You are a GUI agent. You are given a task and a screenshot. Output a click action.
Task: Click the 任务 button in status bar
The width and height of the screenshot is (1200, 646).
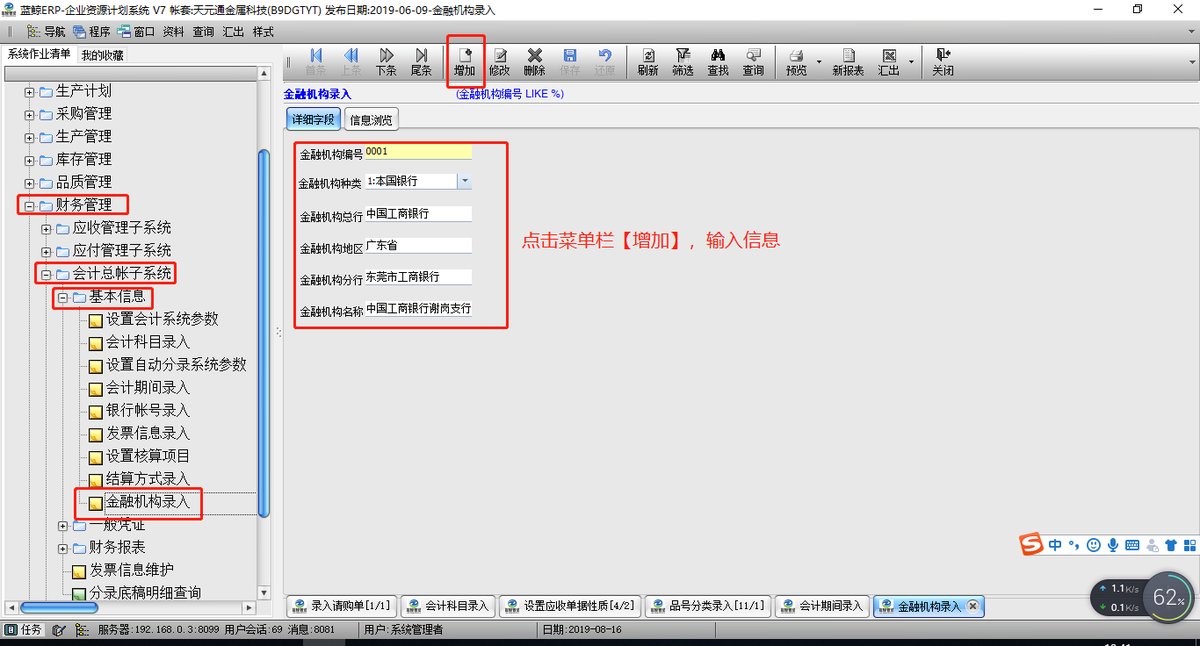pyautogui.click(x=24, y=630)
